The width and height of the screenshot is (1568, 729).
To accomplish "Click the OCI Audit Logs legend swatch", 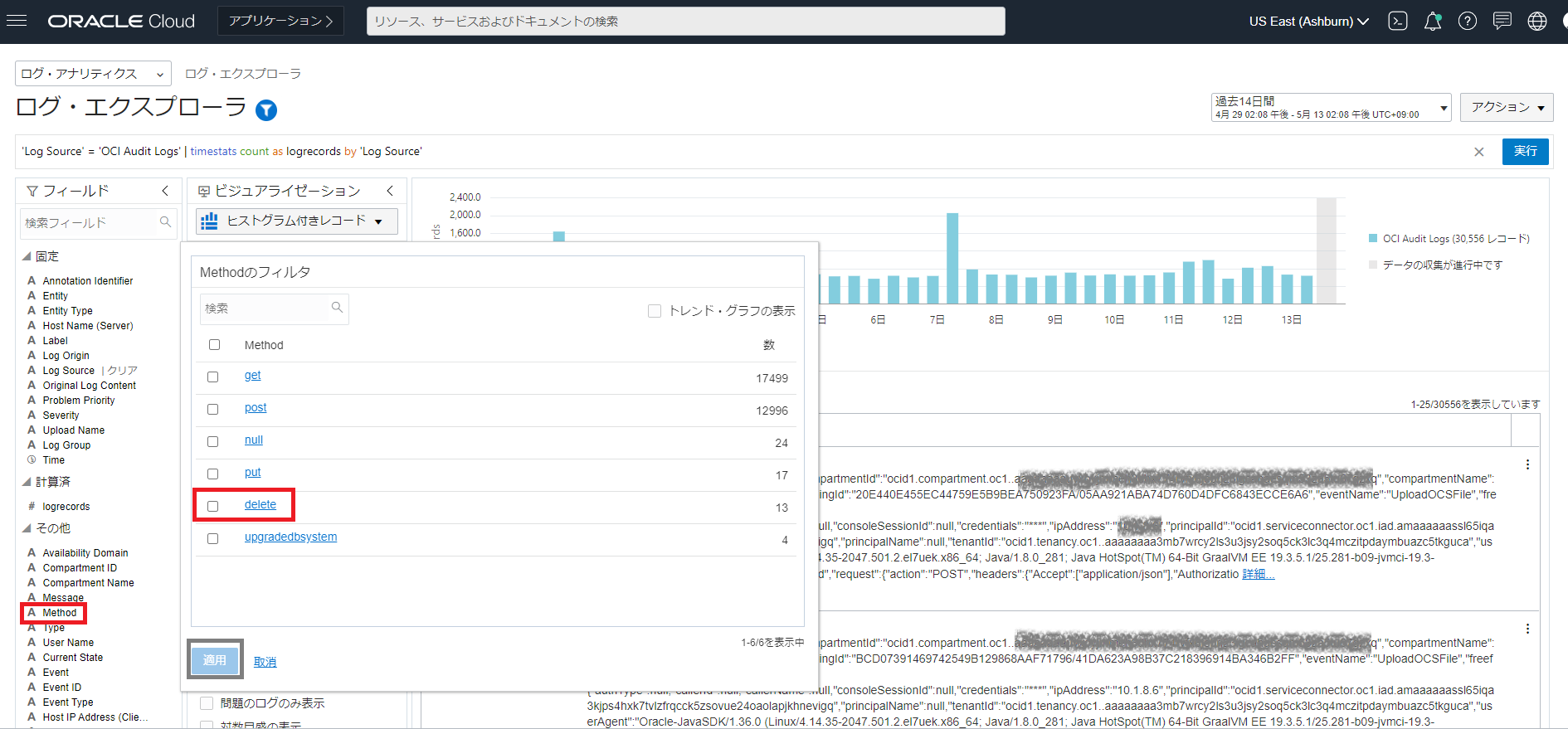I will coord(1373,239).
